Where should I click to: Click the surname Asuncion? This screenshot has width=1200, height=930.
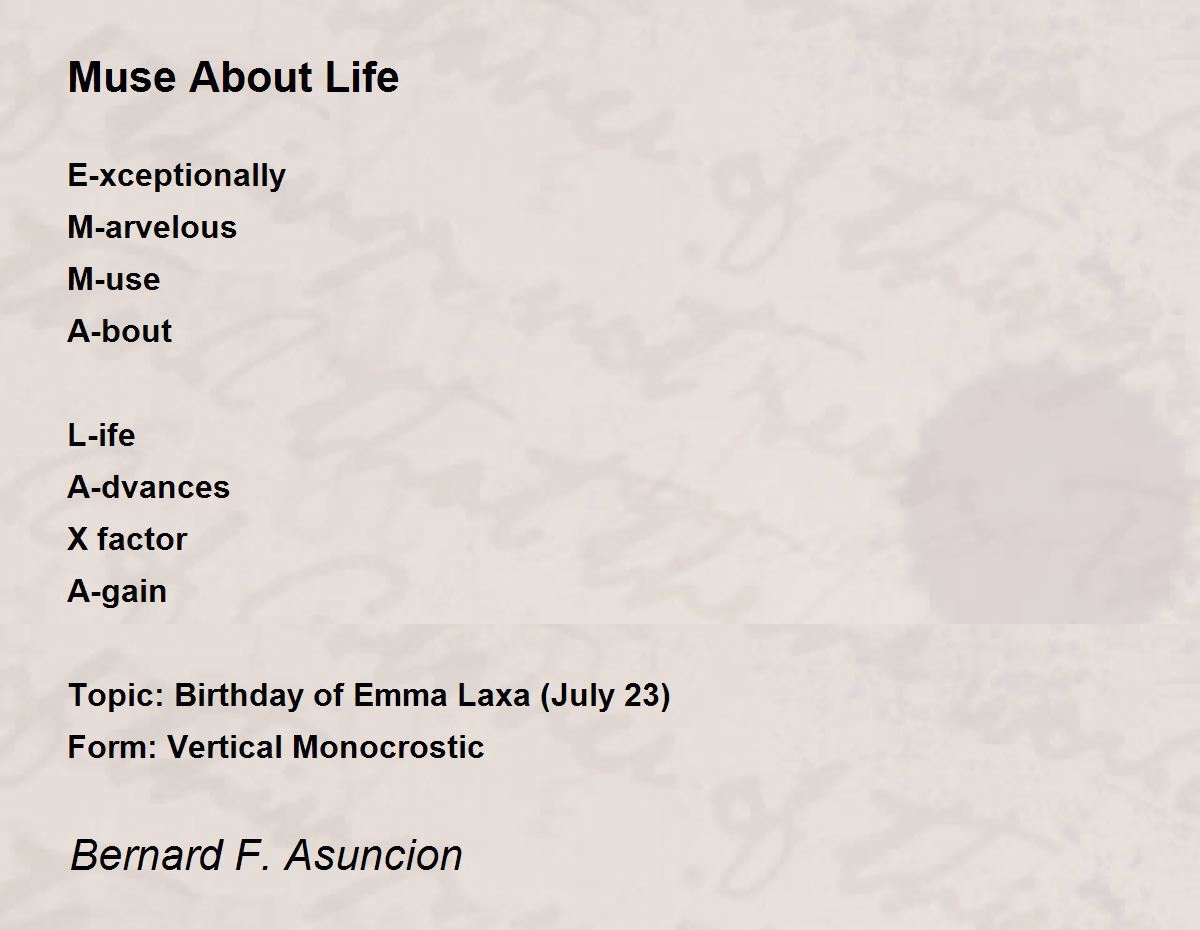tap(374, 855)
